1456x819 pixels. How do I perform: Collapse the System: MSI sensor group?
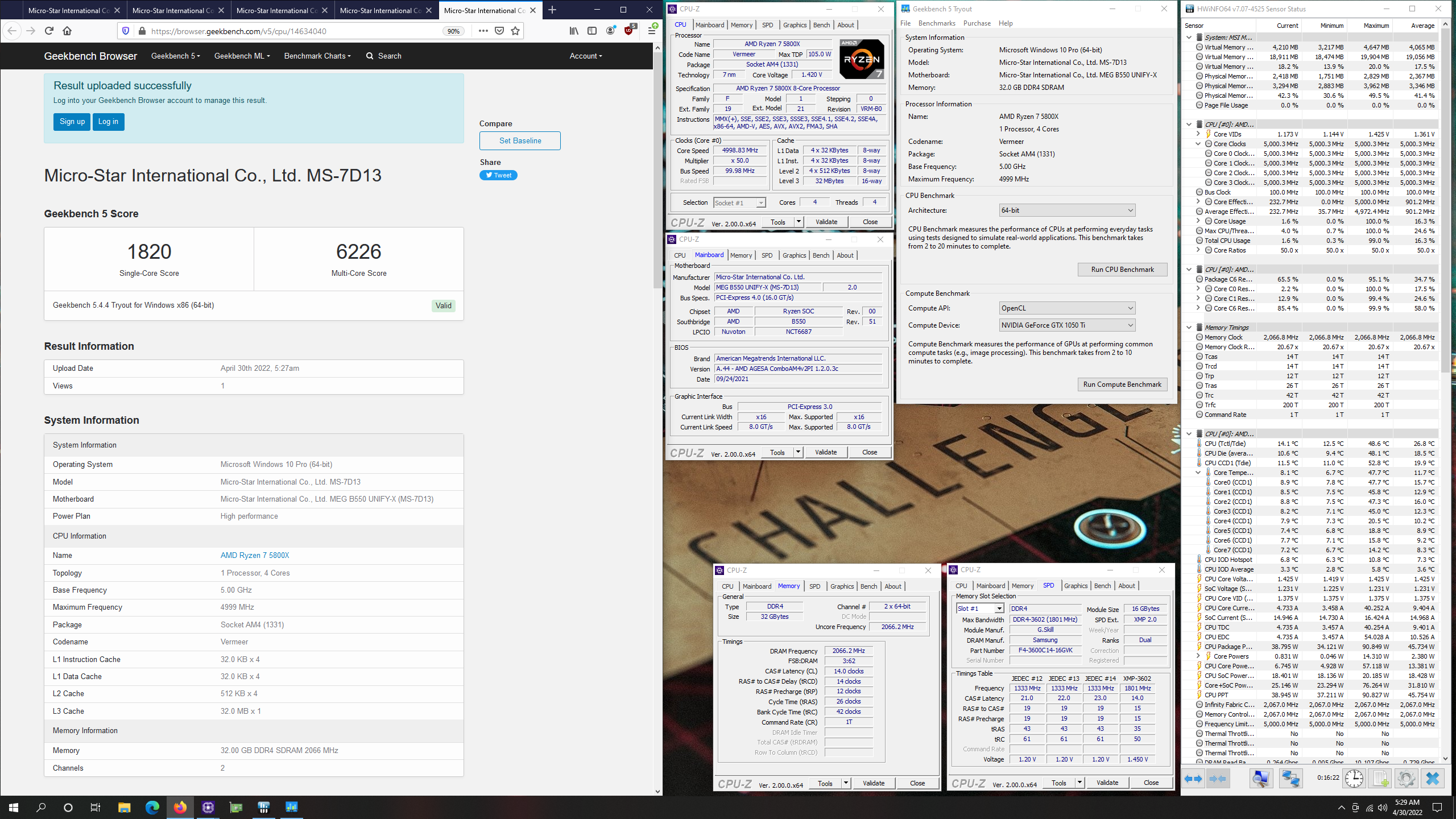[x=1189, y=38]
